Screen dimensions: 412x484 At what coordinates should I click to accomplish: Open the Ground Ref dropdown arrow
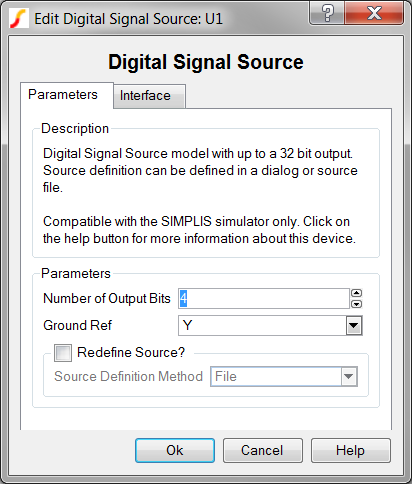354,325
